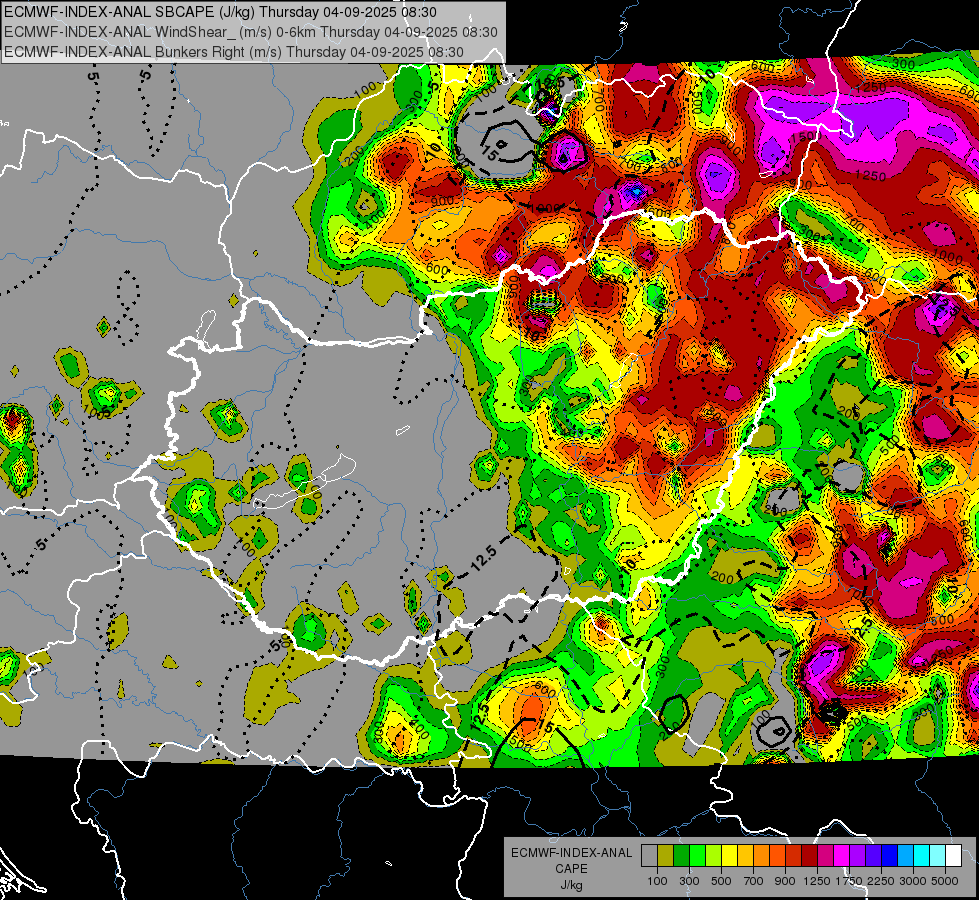The height and width of the screenshot is (900, 979).
Task: Select the dark red legend swatch
Action: (x=809, y=855)
